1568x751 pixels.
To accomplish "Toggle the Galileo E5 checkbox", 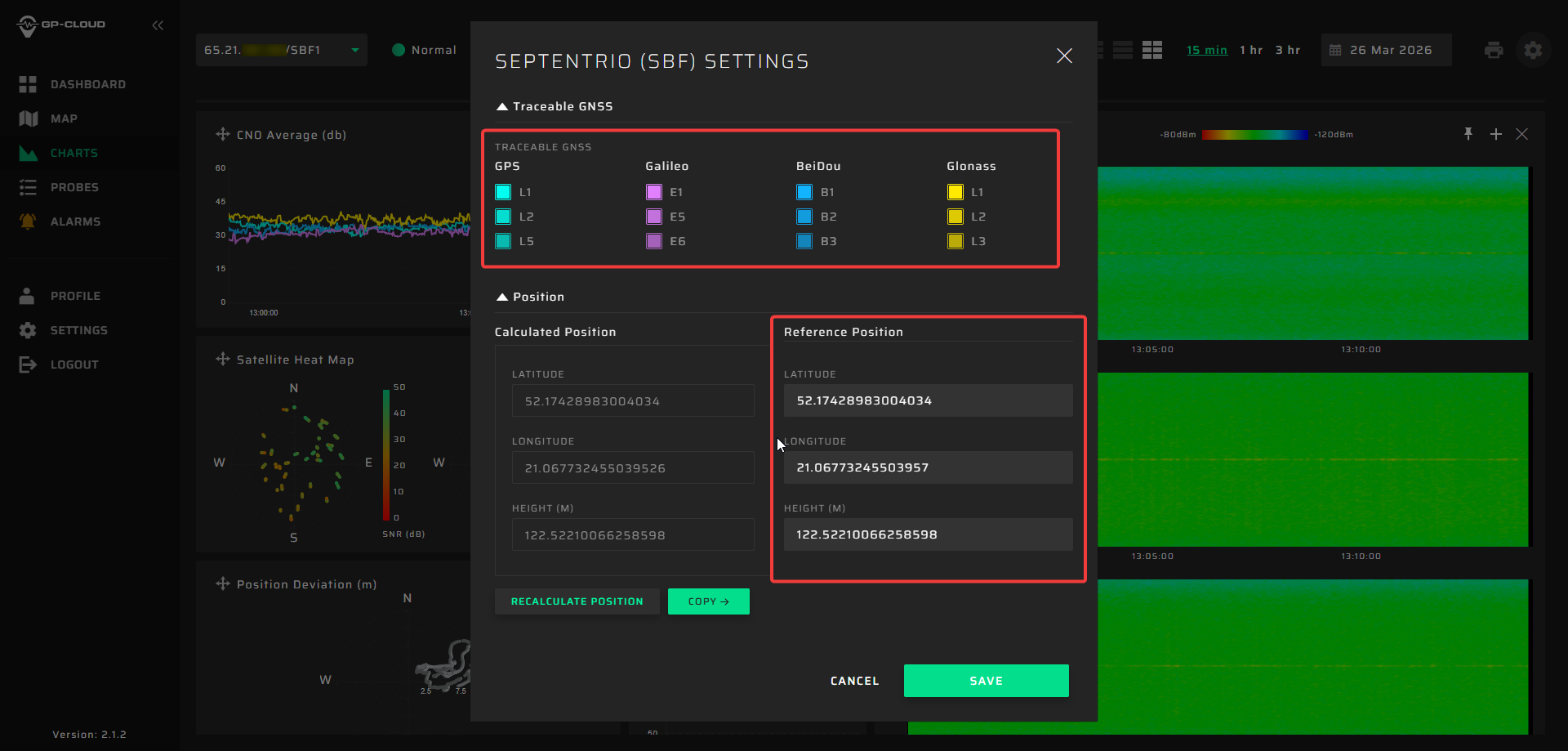I will pyautogui.click(x=654, y=217).
